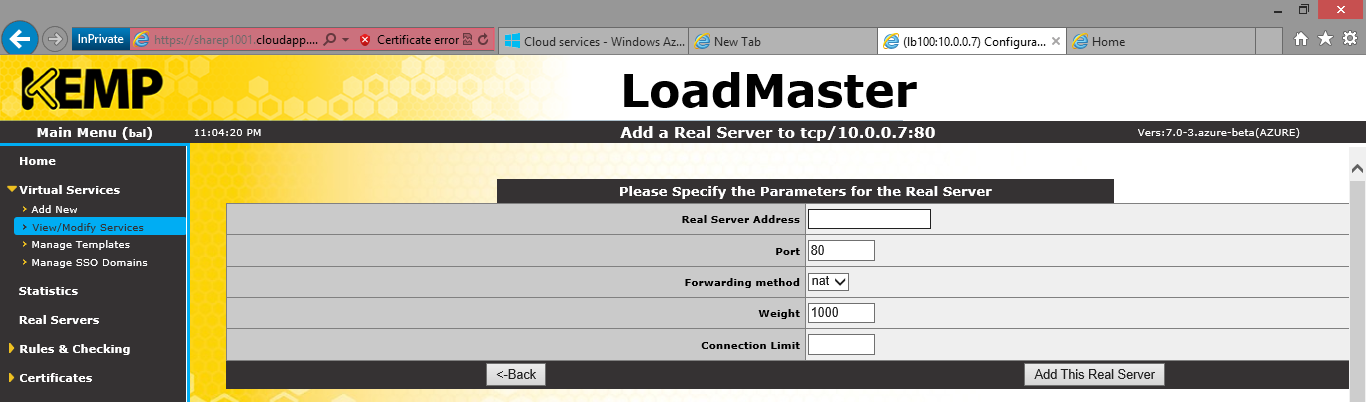Screen dimensions: 1366x402
Task: Click the browser Back arrow button
Action: [22, 39]
